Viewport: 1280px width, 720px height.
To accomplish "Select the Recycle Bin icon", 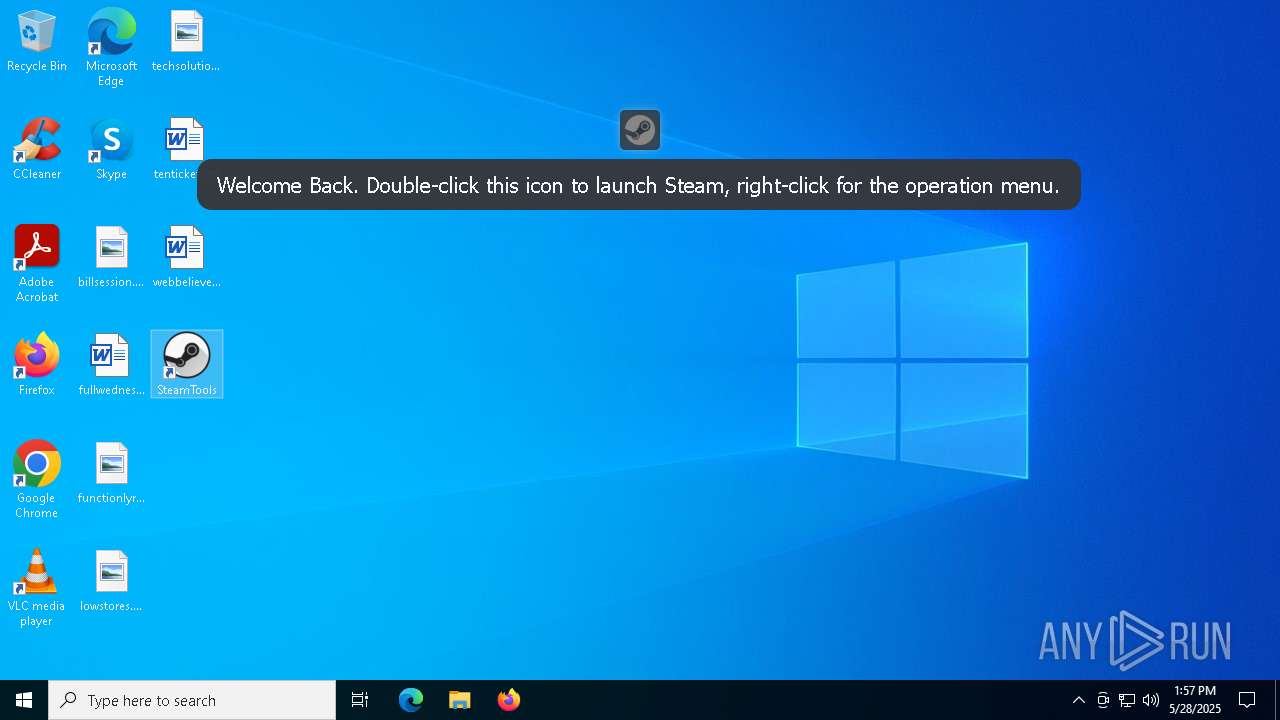I will point(37,42).
